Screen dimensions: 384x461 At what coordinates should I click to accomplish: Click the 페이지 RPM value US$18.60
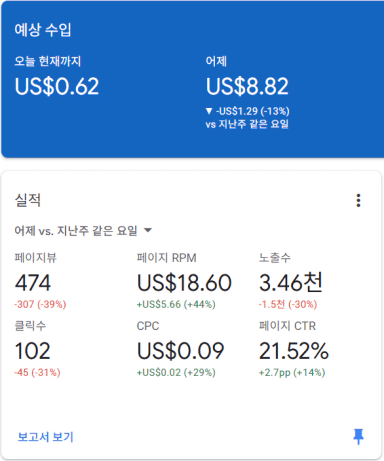184,283
